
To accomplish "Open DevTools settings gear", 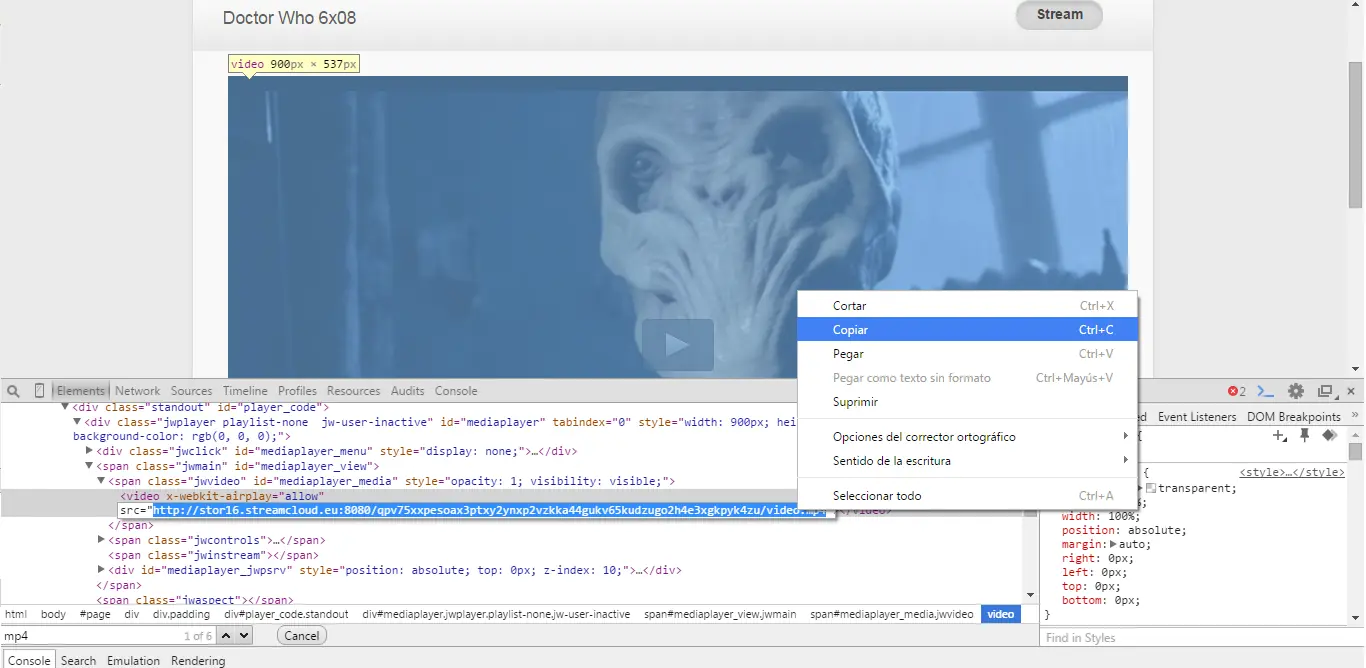I will [x=1296, y=391].
